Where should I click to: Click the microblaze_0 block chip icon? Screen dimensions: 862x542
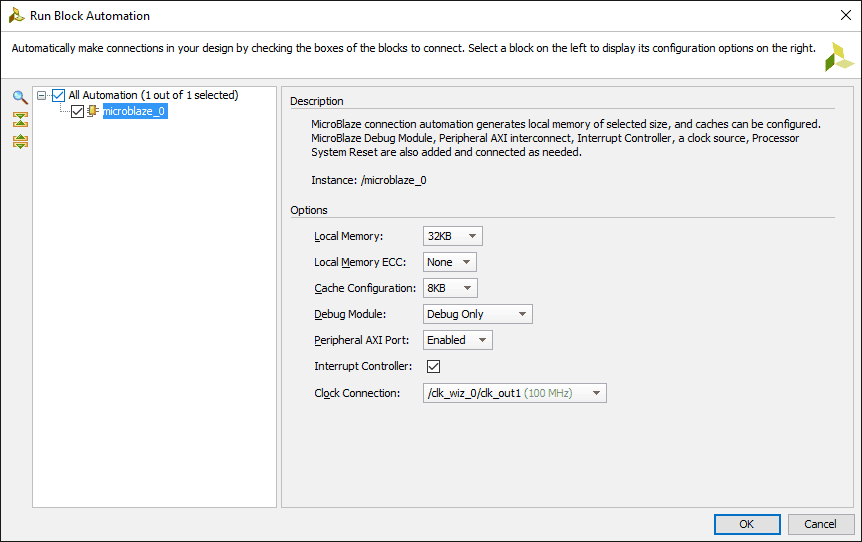click(93, 112)
